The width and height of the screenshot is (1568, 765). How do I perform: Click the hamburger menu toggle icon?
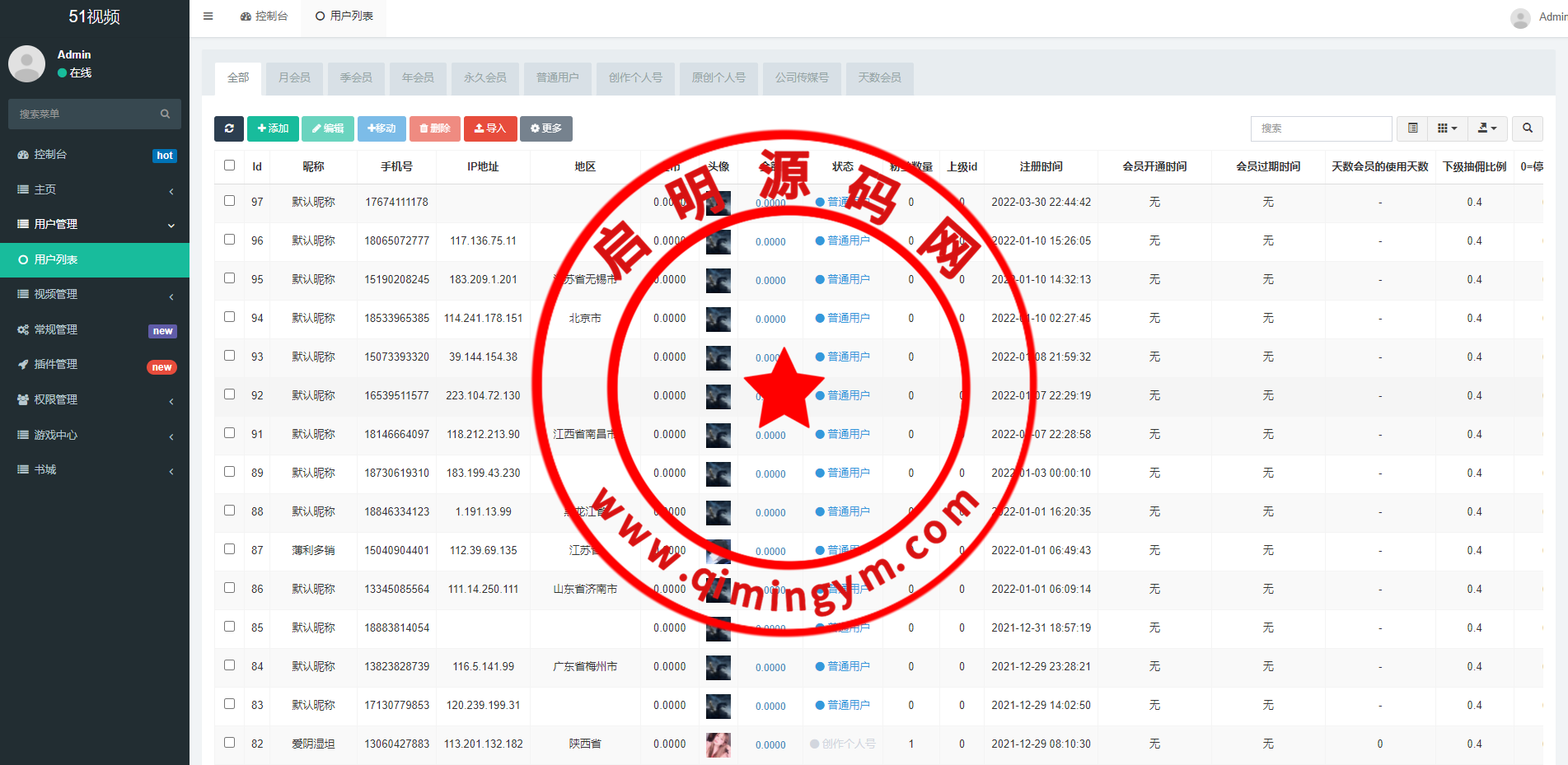208,16
